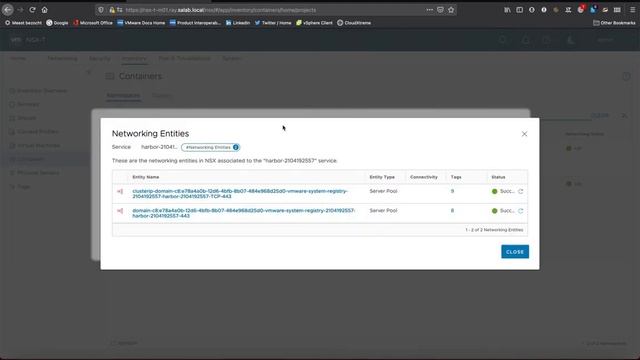This screenshot has height=360, width=640.
Task: Click the Connectivity column header
Action: coord(424,177)
